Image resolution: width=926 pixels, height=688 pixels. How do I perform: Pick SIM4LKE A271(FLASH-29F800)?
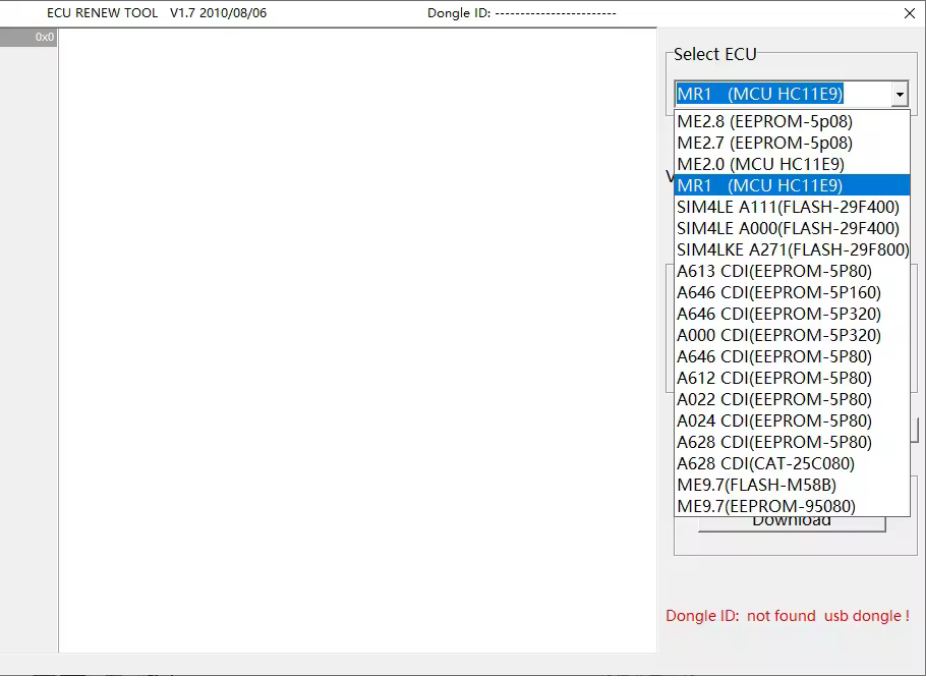click(792, 250)
